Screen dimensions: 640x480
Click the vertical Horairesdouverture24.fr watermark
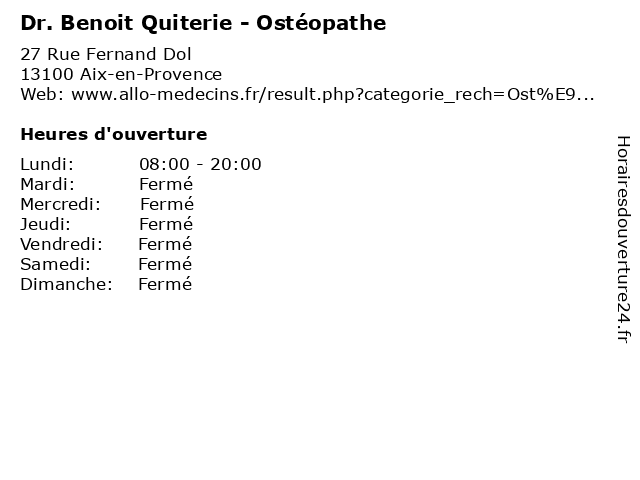(x=622, y=239)
